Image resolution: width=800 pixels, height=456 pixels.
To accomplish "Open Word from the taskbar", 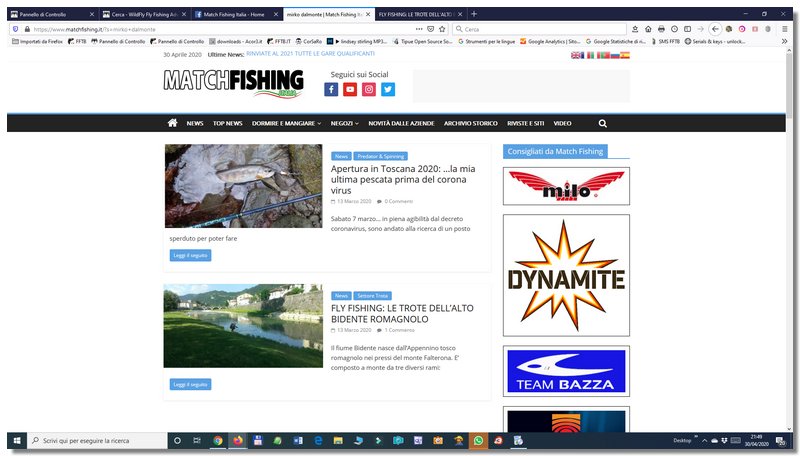I will [298, 440].
